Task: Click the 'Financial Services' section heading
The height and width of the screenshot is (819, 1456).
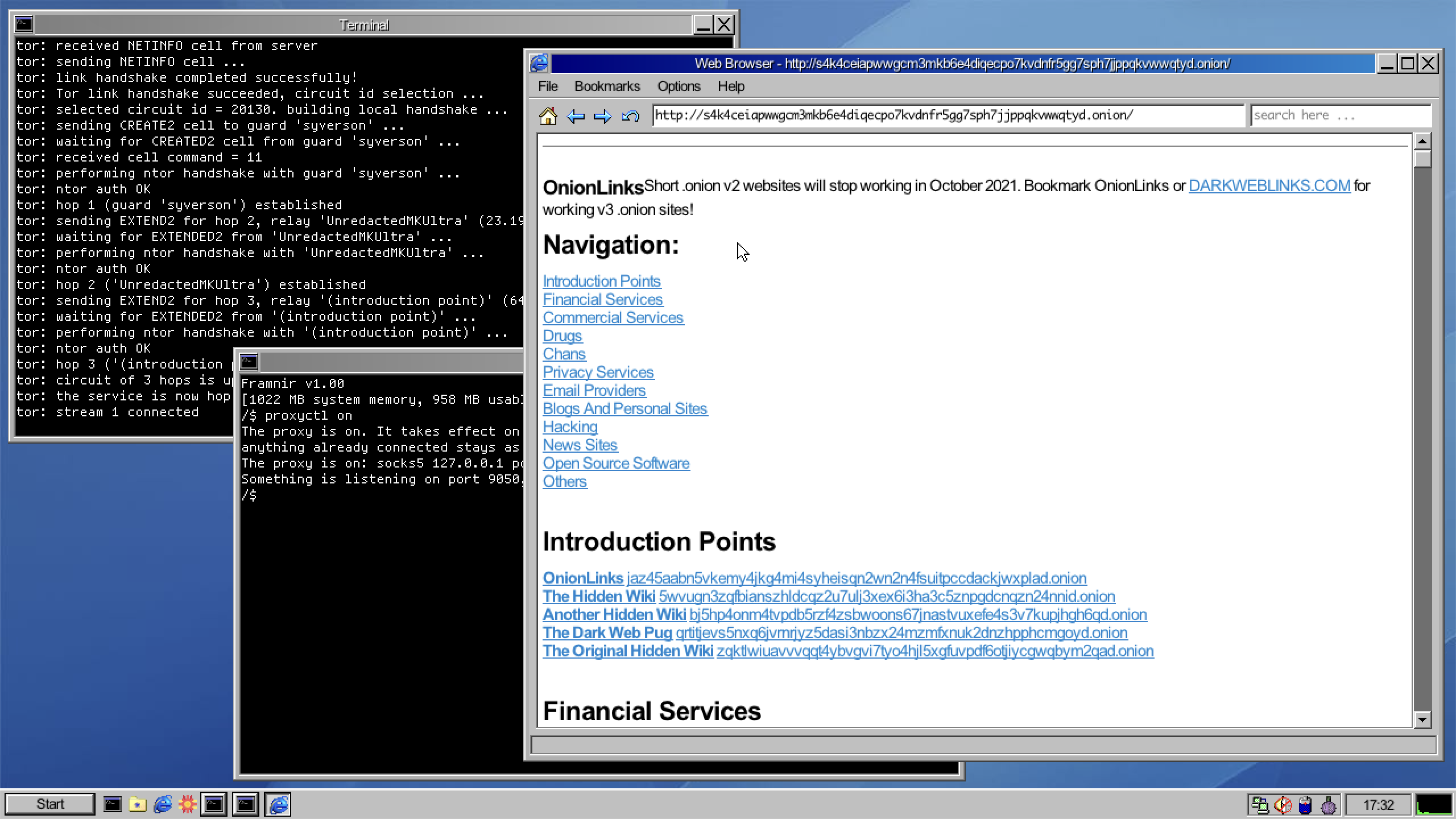Action: point(652,712)
